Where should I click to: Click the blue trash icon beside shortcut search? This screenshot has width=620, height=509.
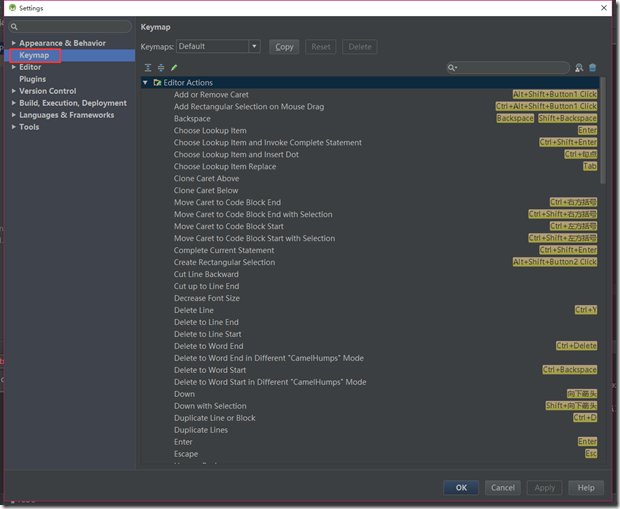[x=593, y=68]
